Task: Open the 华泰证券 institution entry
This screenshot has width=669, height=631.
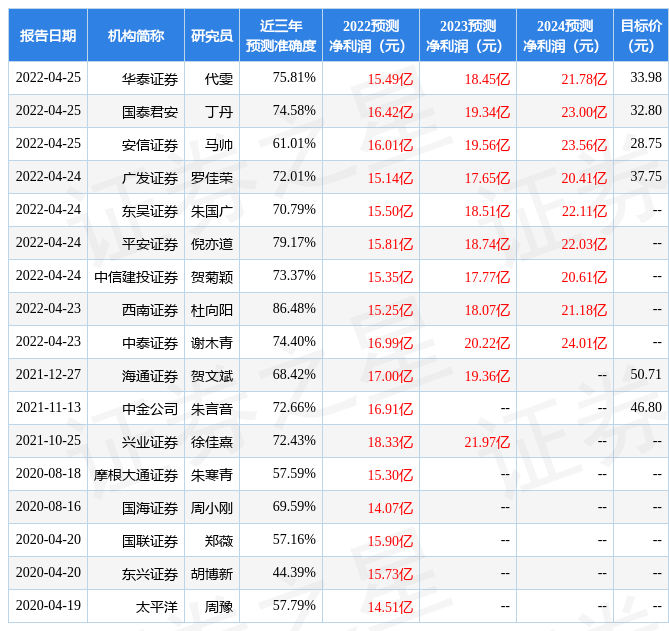Action: (150, 78)
